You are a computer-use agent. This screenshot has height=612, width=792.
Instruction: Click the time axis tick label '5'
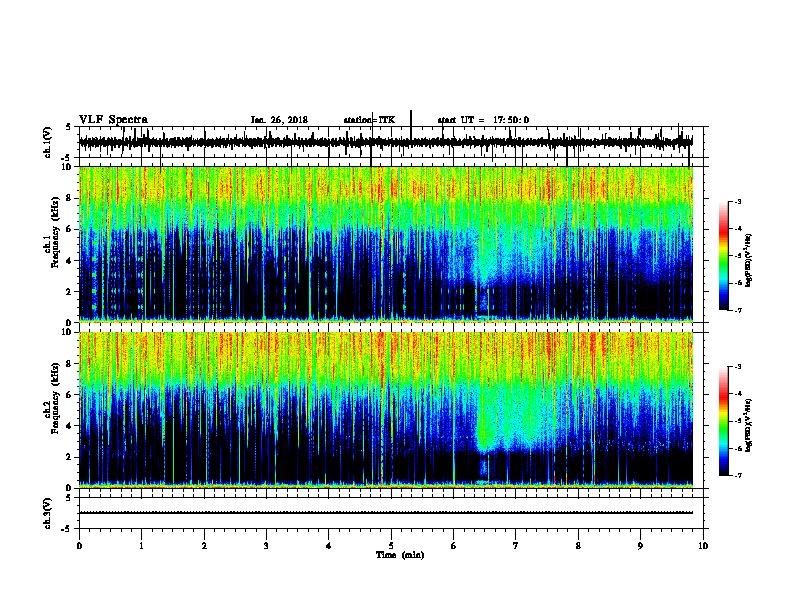tap(391, 546)
